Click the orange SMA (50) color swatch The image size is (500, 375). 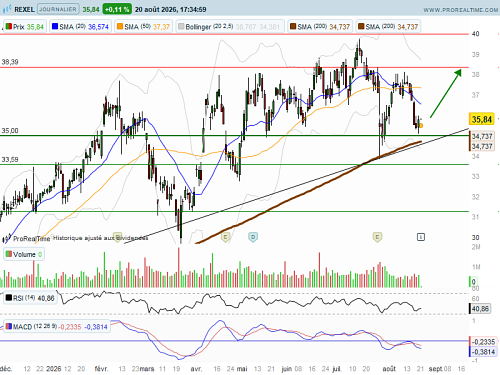click(x=120, y=26)
